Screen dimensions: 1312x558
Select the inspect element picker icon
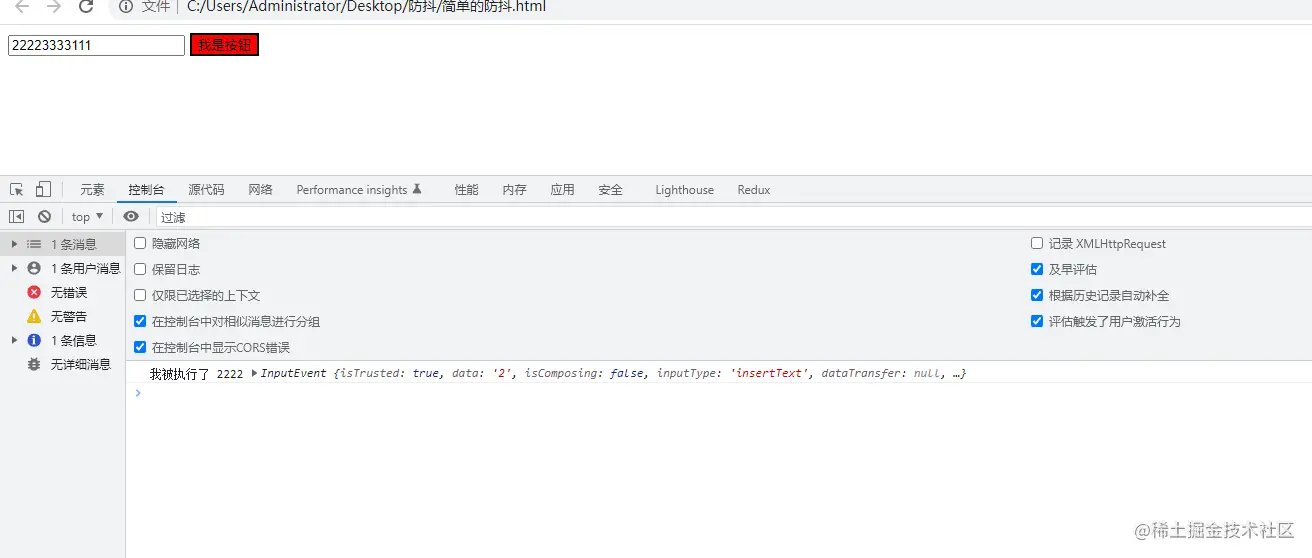point(17,189)
